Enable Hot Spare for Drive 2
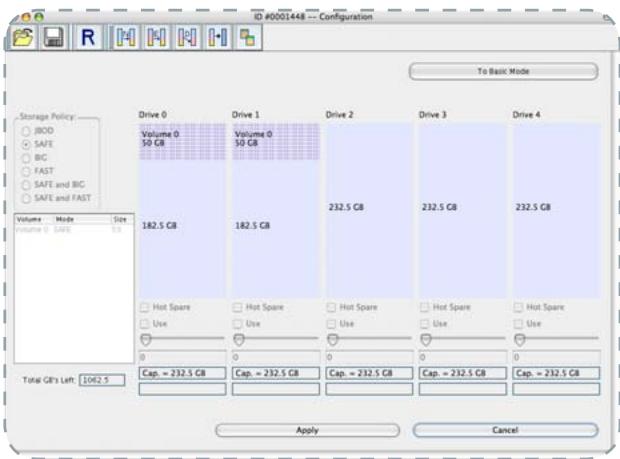 331,307
